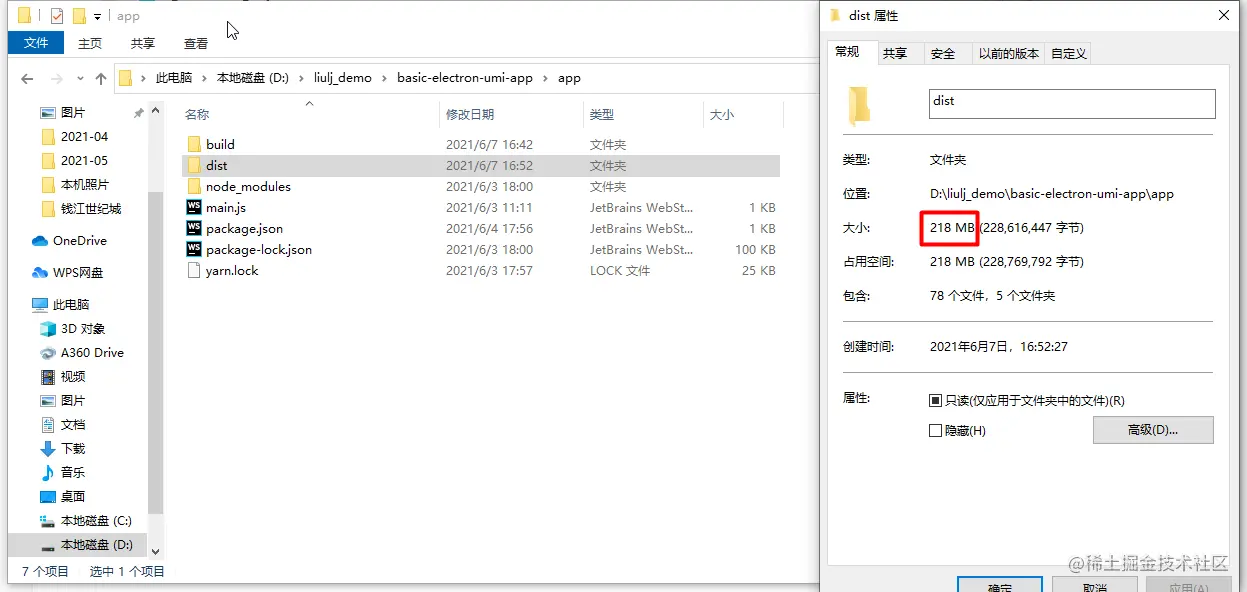Select 此电脑 in navigation pane
Image resolution: width=1247 pixels, height=592 pixels.
point(70,304)
